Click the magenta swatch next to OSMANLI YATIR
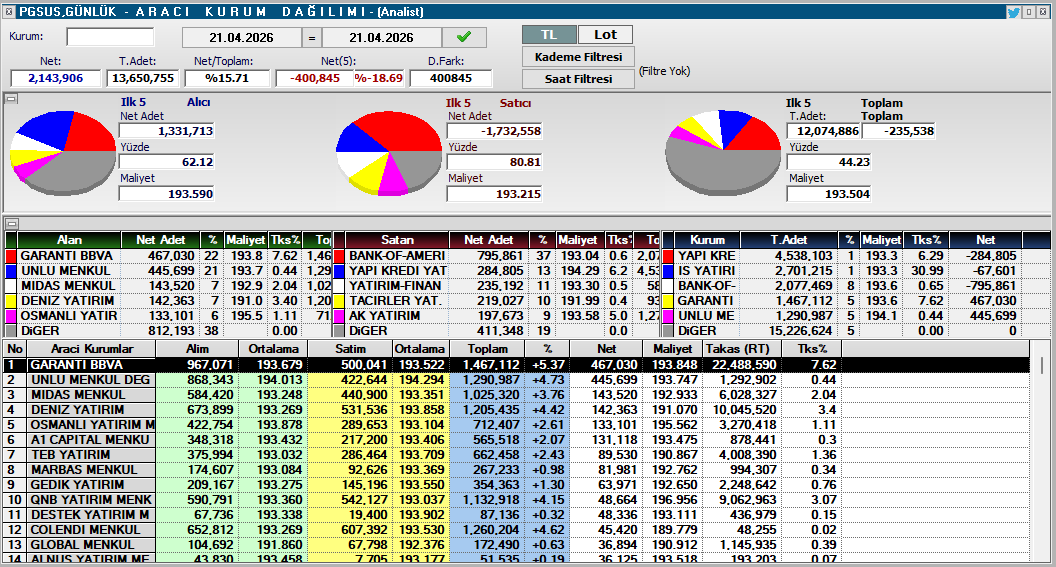The image size is (1056, 567). click(11, 316)
